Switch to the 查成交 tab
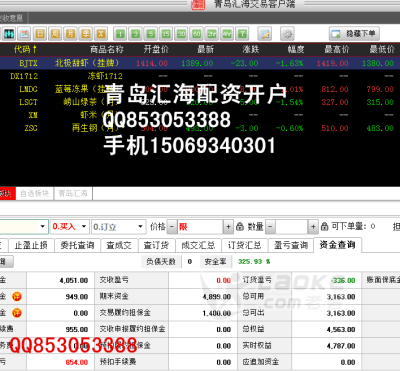 (x=119, y=245)
